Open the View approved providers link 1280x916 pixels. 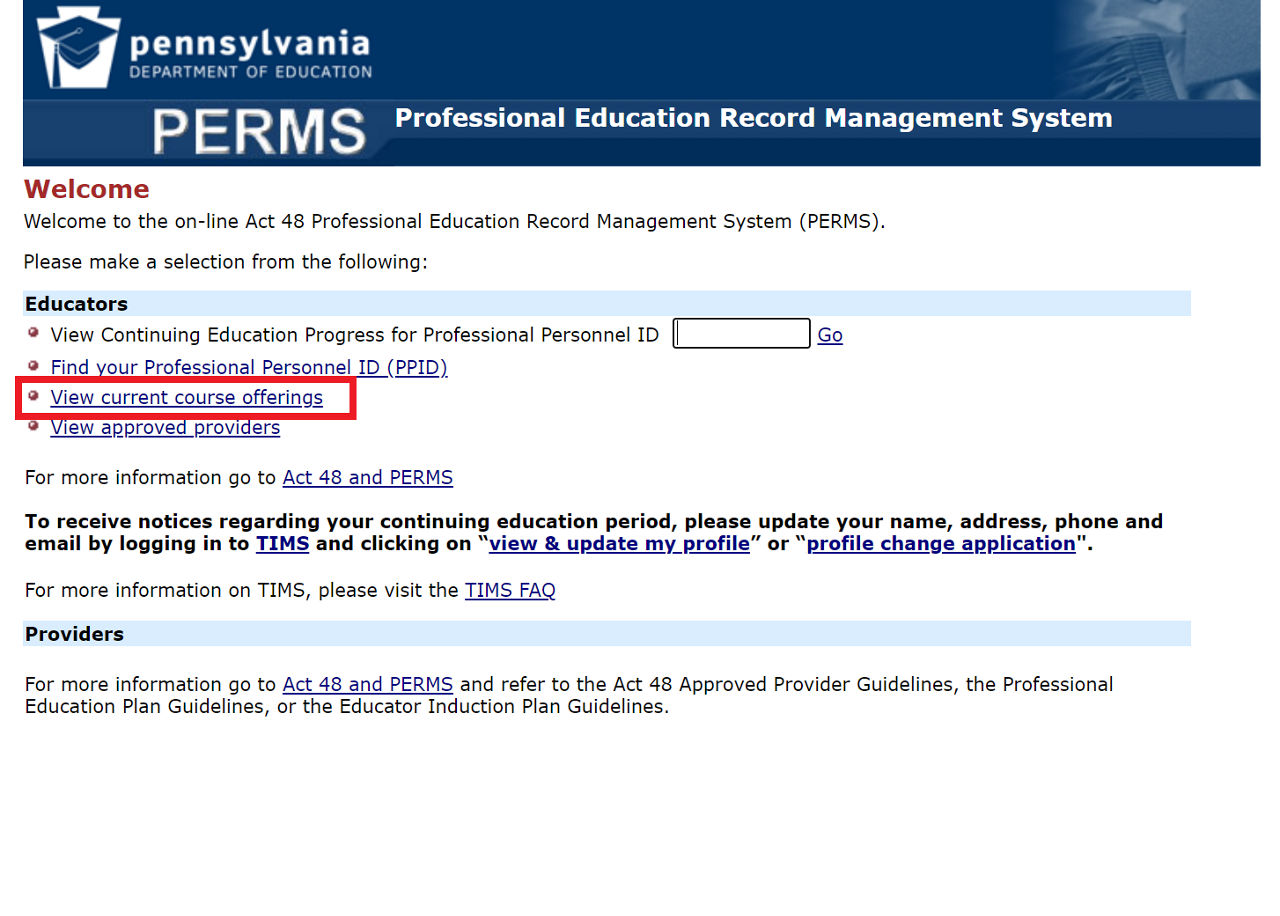click(x=164, y=427)
